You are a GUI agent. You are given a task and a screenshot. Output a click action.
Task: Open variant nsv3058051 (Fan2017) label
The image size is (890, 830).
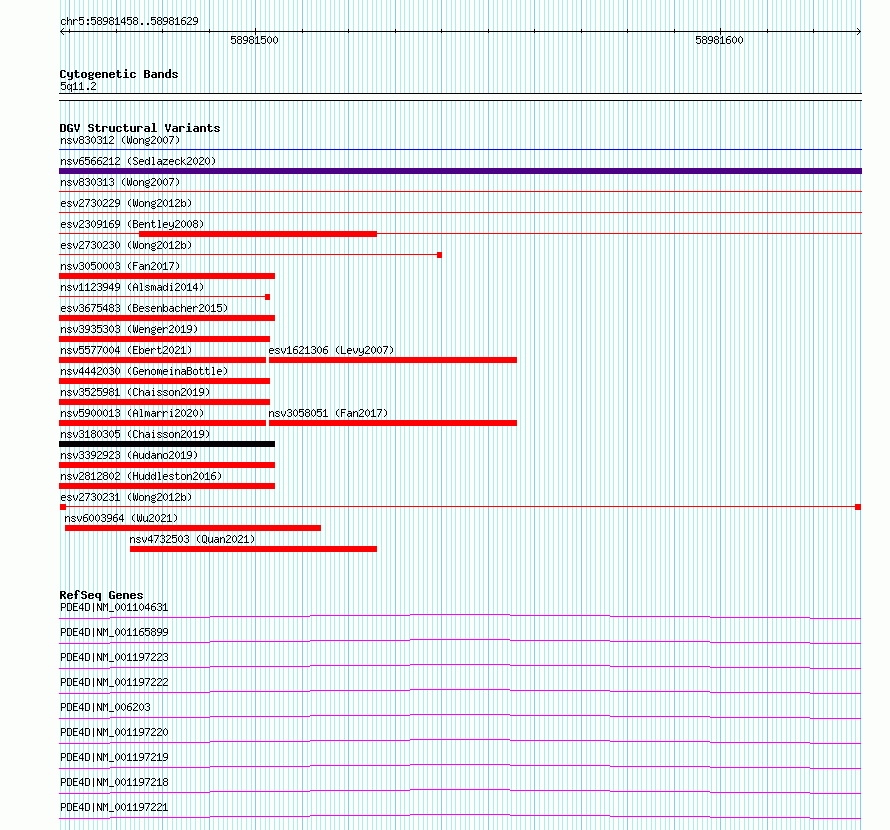(328, 413)
